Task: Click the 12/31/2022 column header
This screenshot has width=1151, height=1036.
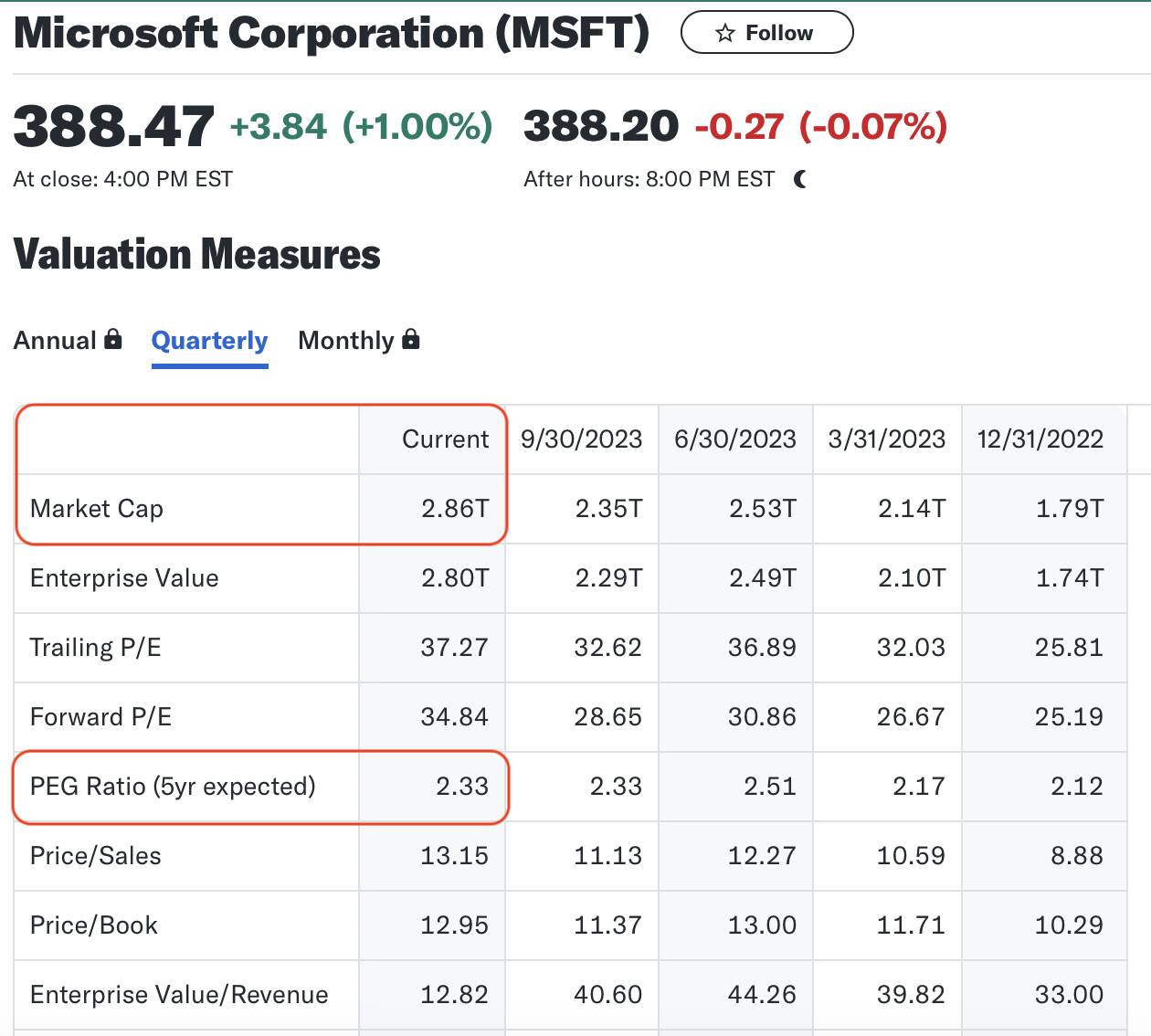Action: (1040, 439)
